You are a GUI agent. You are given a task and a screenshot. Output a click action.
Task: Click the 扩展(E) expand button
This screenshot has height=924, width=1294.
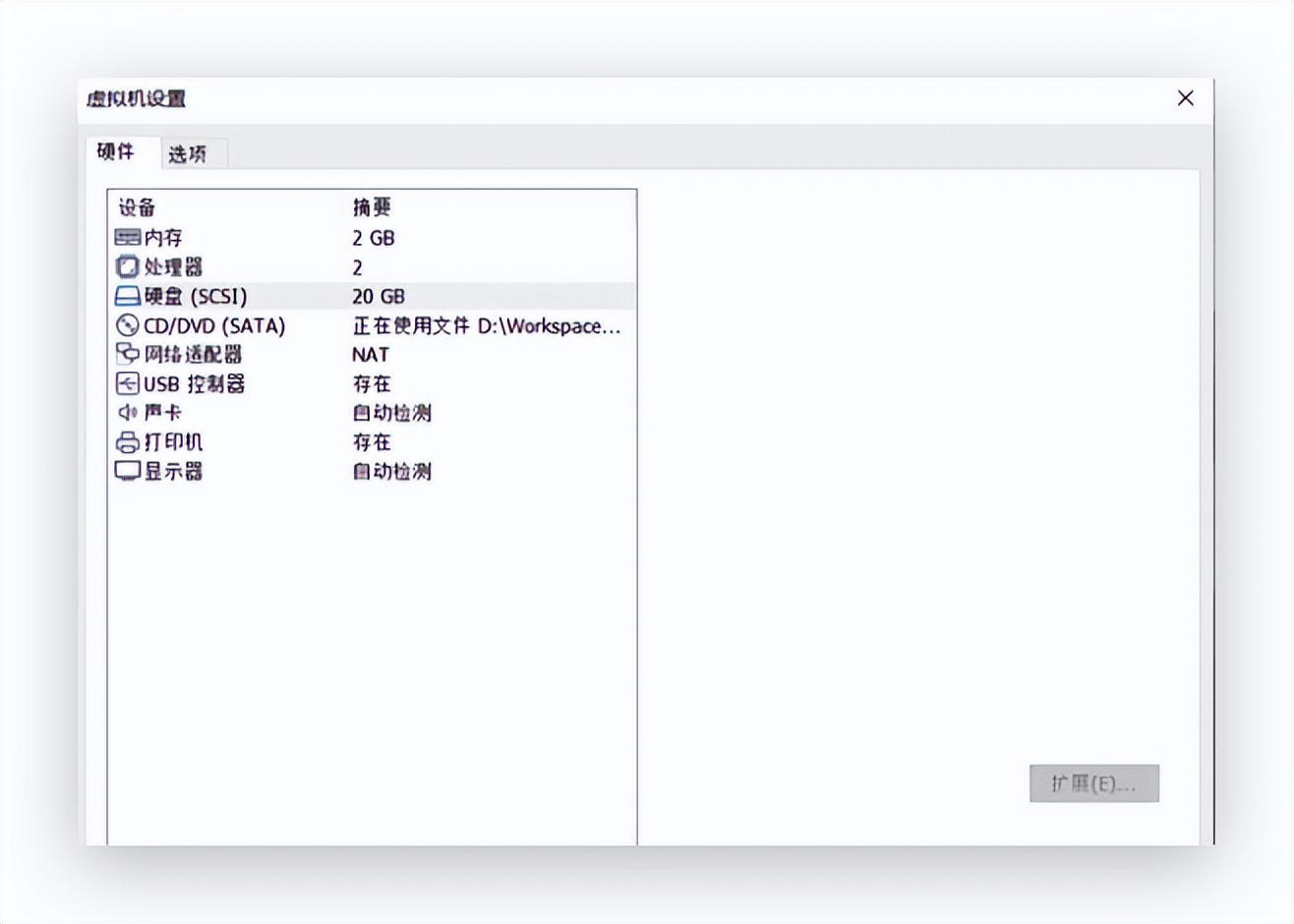coord(1093,783)
